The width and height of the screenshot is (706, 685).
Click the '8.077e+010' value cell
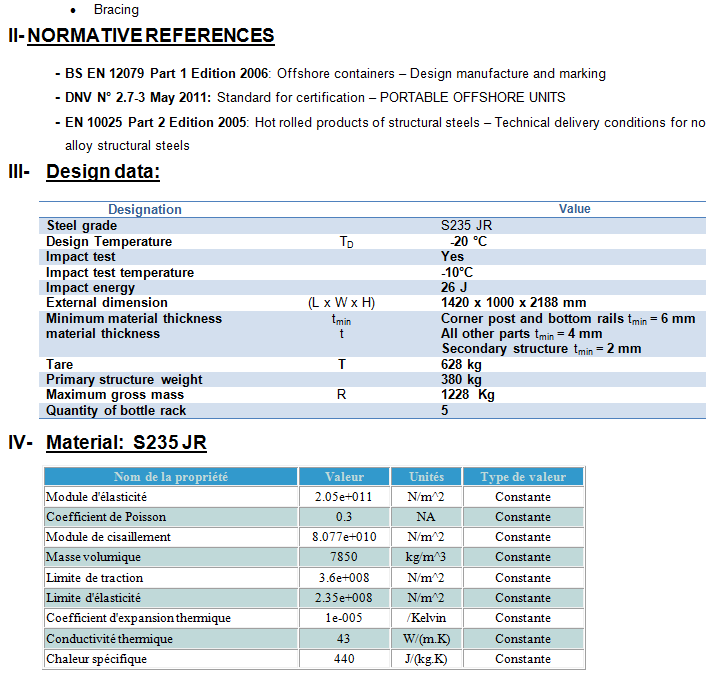(x=344, y=537)
